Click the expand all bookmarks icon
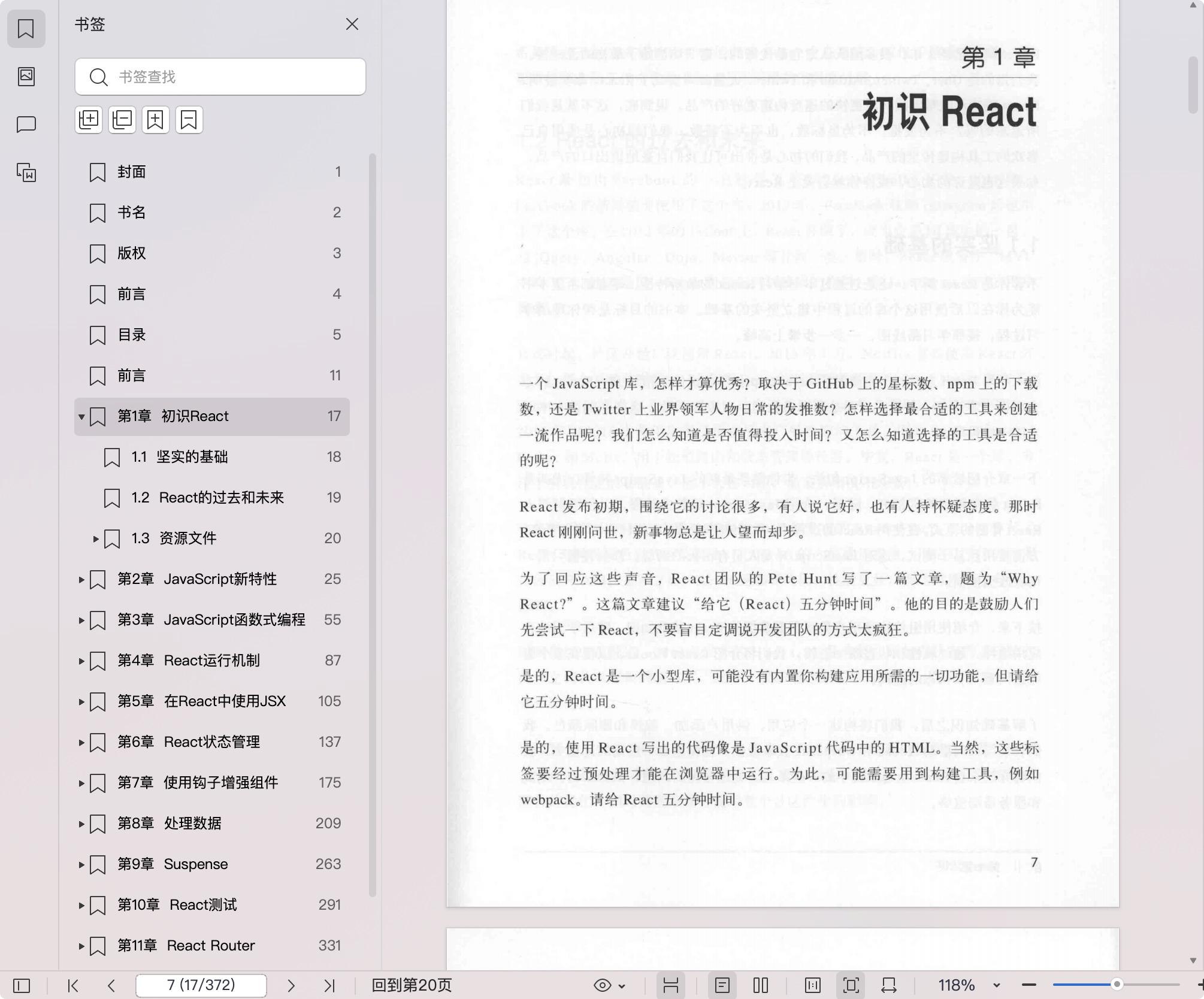 89,120
